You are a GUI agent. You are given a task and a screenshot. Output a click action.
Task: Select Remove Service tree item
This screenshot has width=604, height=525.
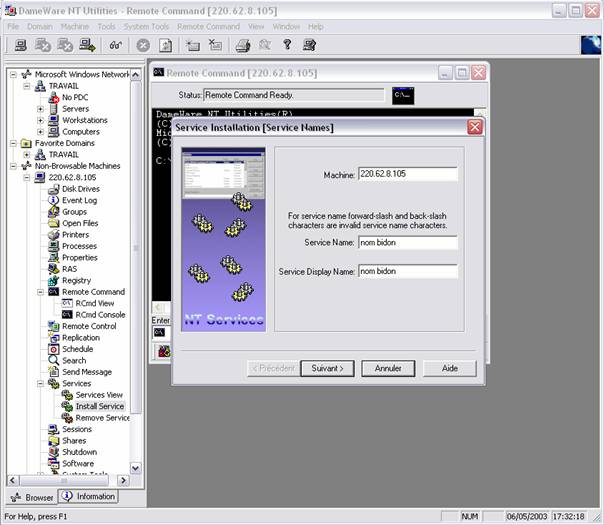tap(102, 418)
